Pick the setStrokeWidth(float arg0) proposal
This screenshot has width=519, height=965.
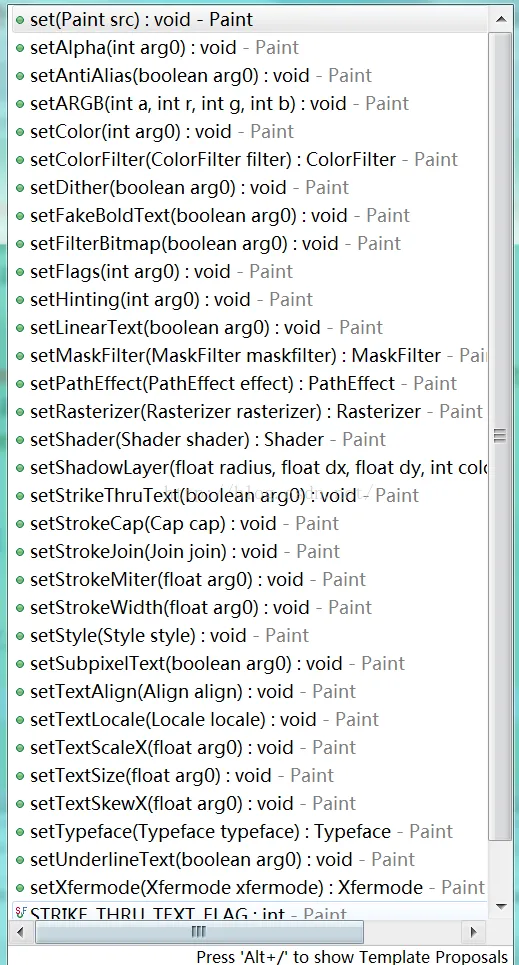point(249,607)
